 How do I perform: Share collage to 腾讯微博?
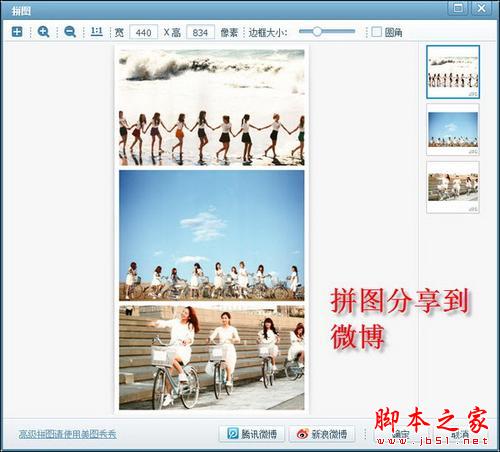pyautogui.click(x=252, y=434)
